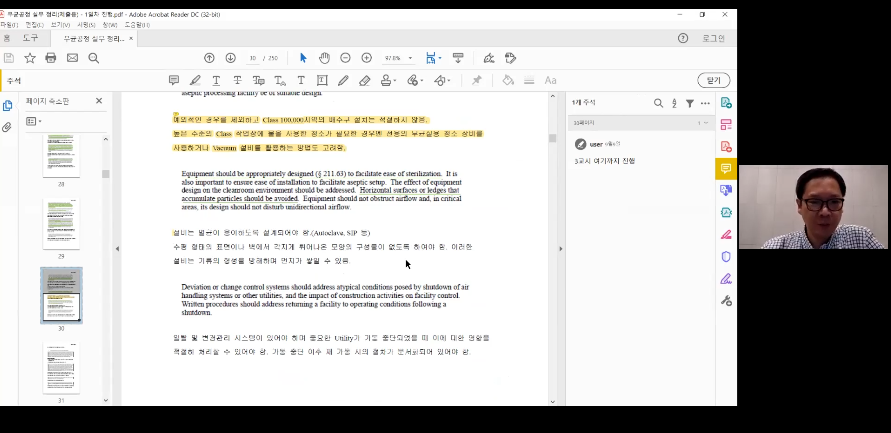Collapse the page 30 comment group

706,123
